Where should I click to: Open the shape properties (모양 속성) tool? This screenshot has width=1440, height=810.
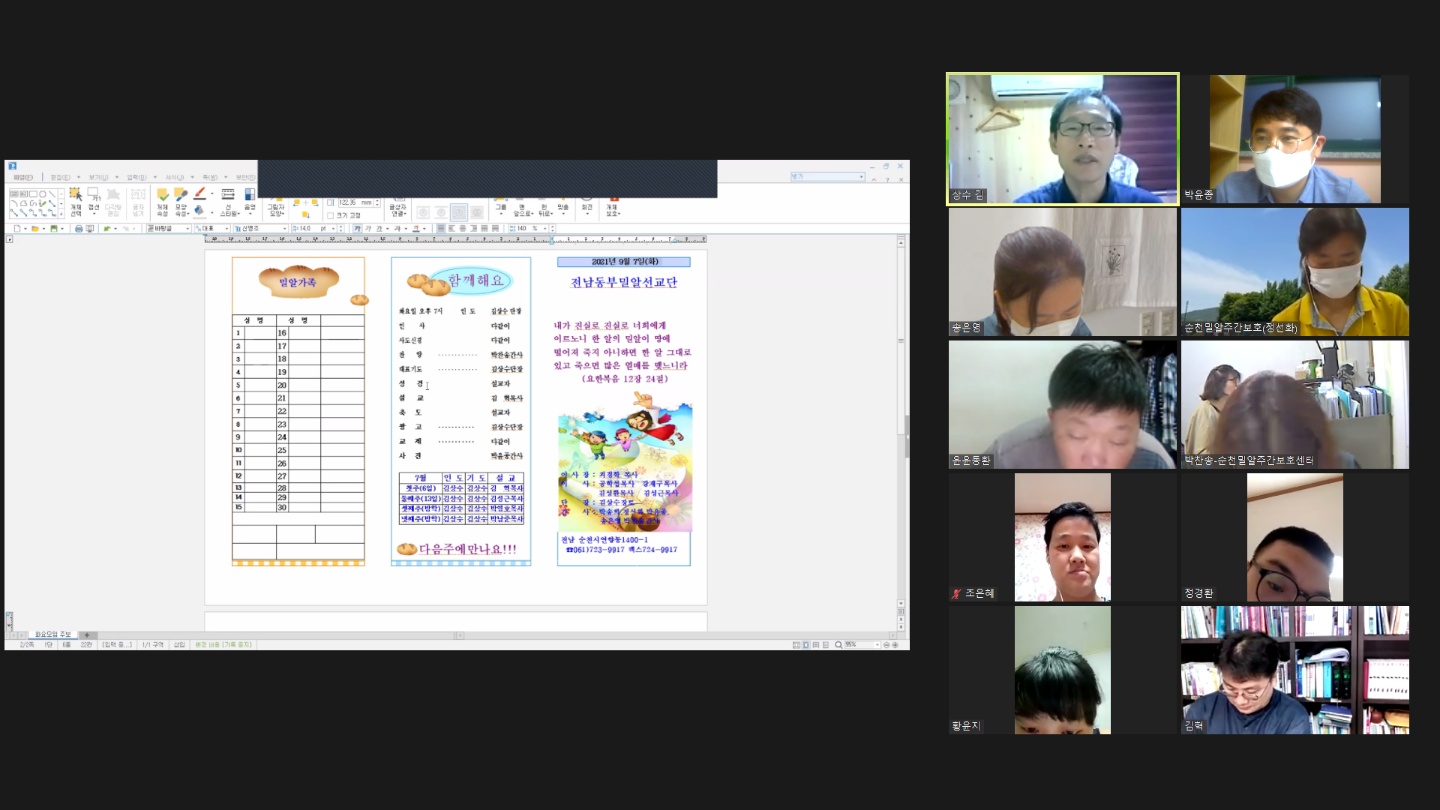[181, 200]
